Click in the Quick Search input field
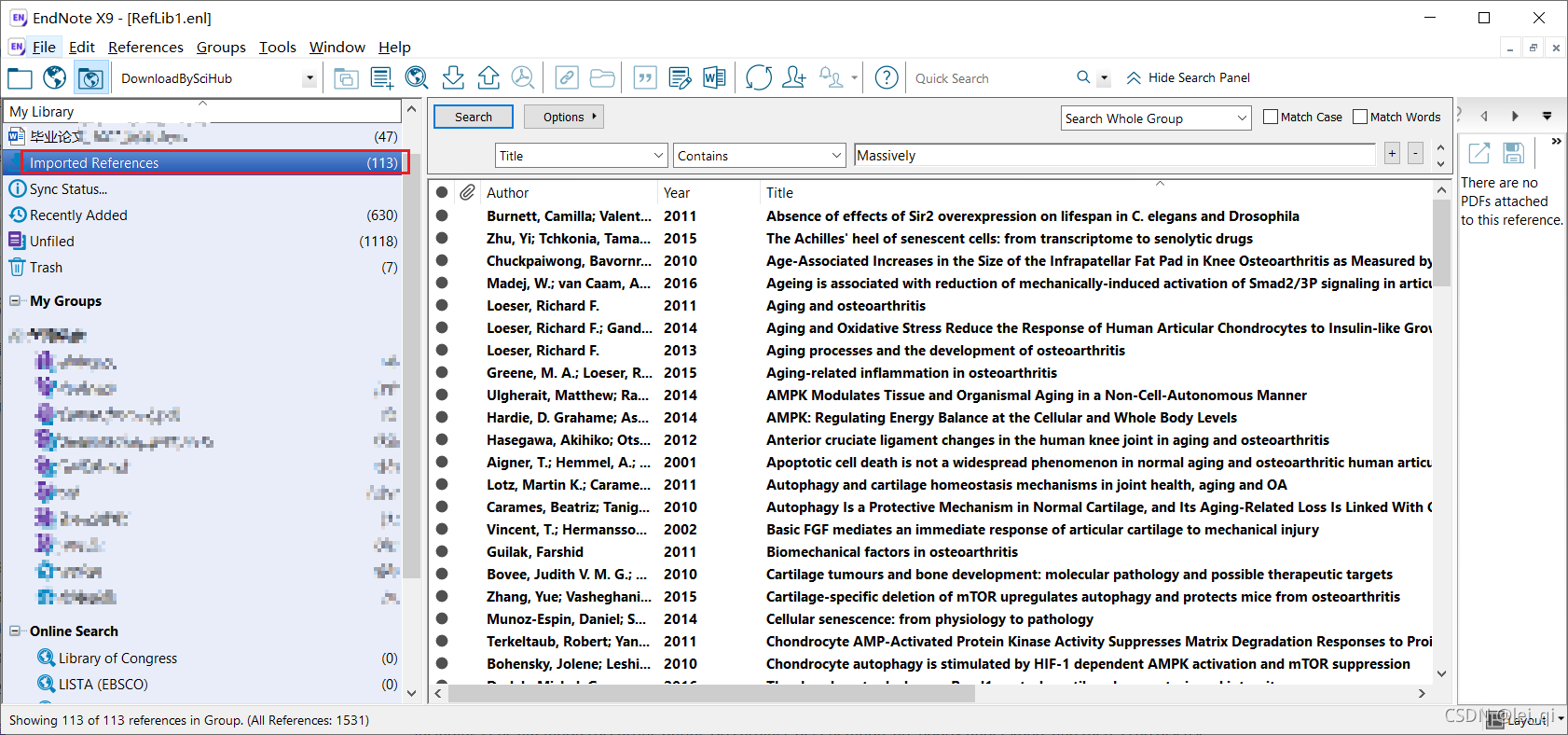The height and width of the screenshot is (735, 1568). coord(992,78)
